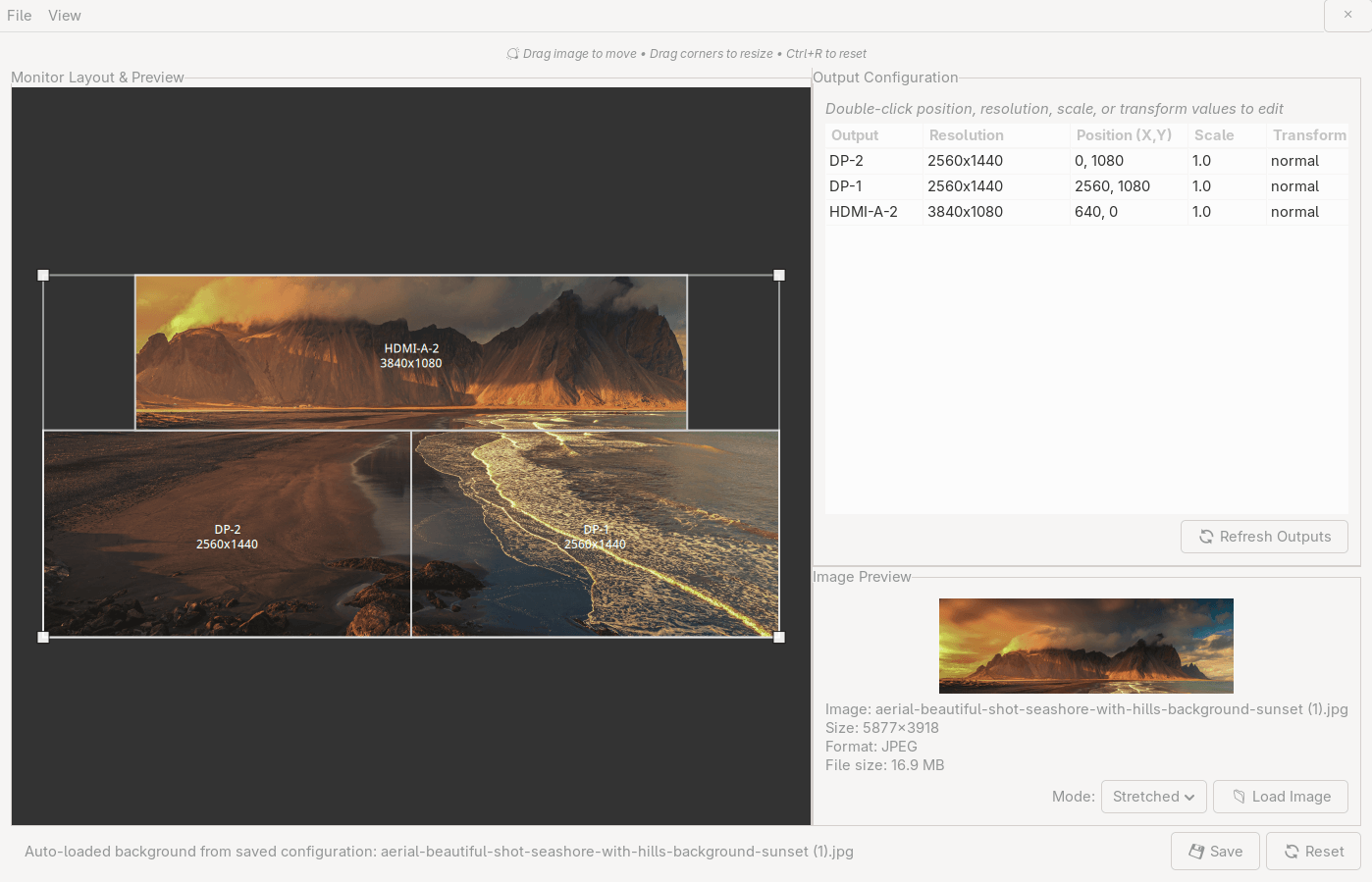1372x882 pixels.
Task: Open the File menu
Action: point(20,16)
